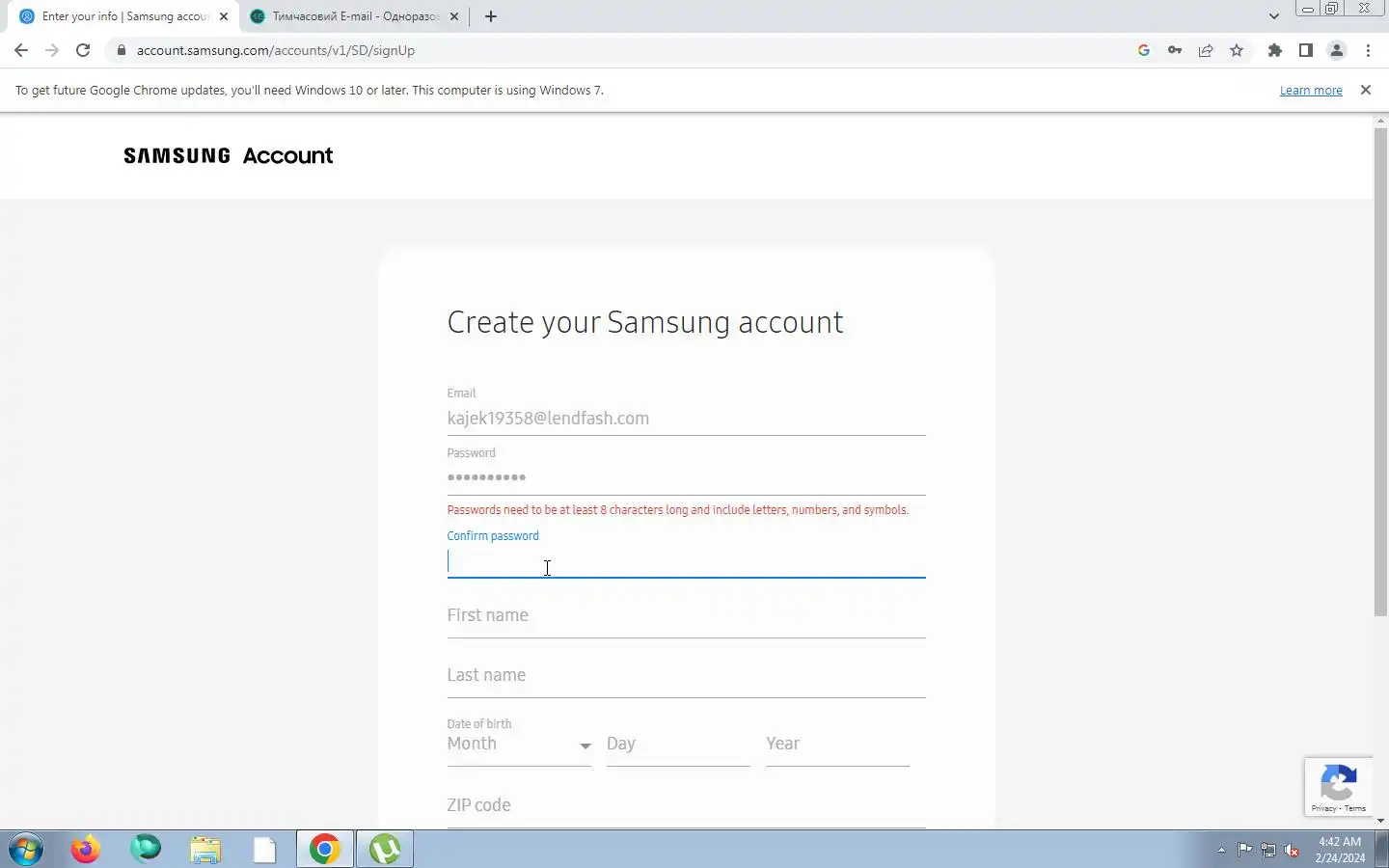The height and width of the screenshot is (868, 1389).
Task: Open the Action Center flag icon
Action: tap(1245, 851)
